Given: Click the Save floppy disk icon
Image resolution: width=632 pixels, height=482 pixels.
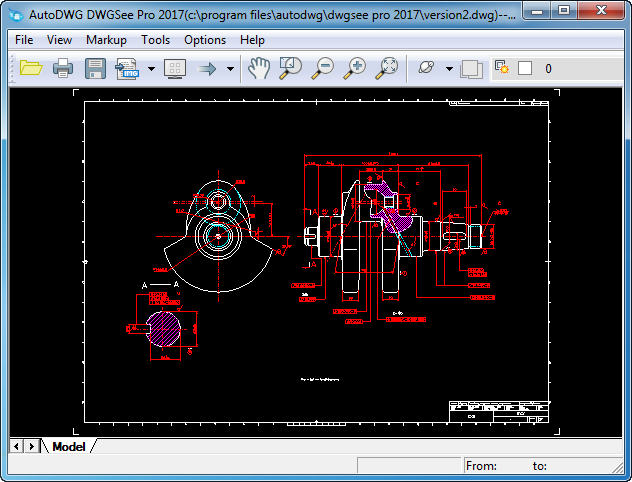Looking at the screenshot, I should click(x=95, y=68).
